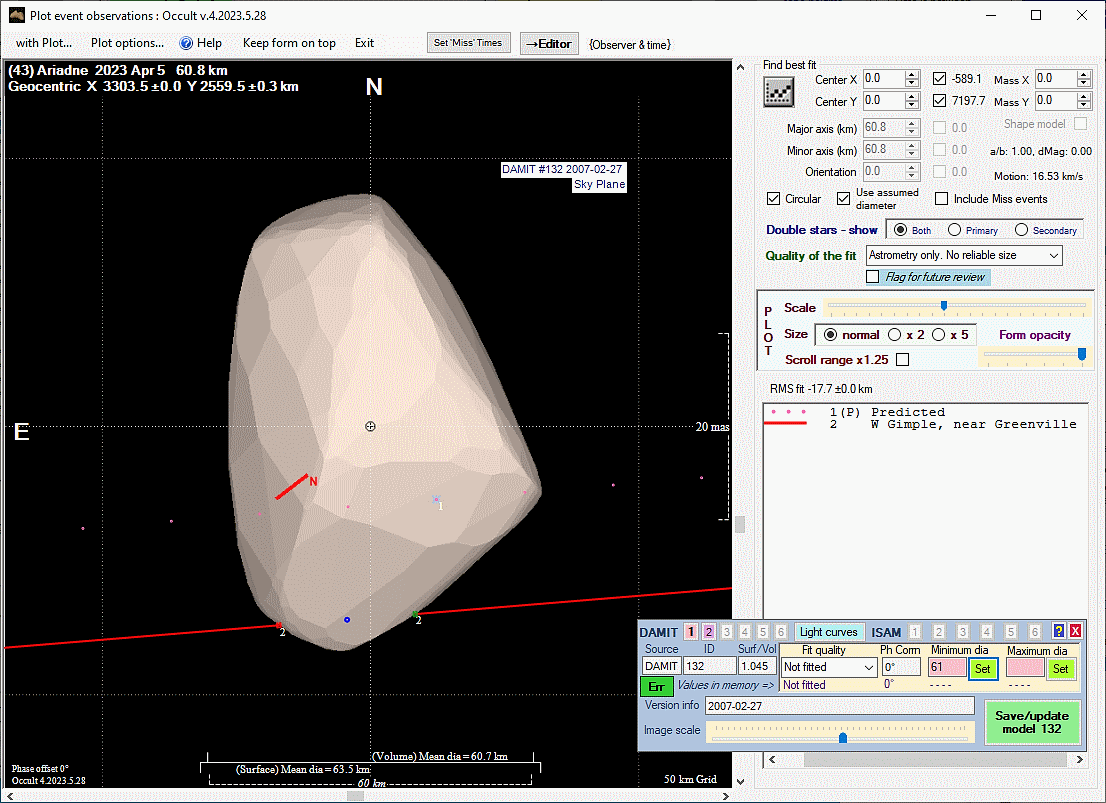
Task: Open the Plot options menu
Action: pyautogui.click(x=127, y=43)
